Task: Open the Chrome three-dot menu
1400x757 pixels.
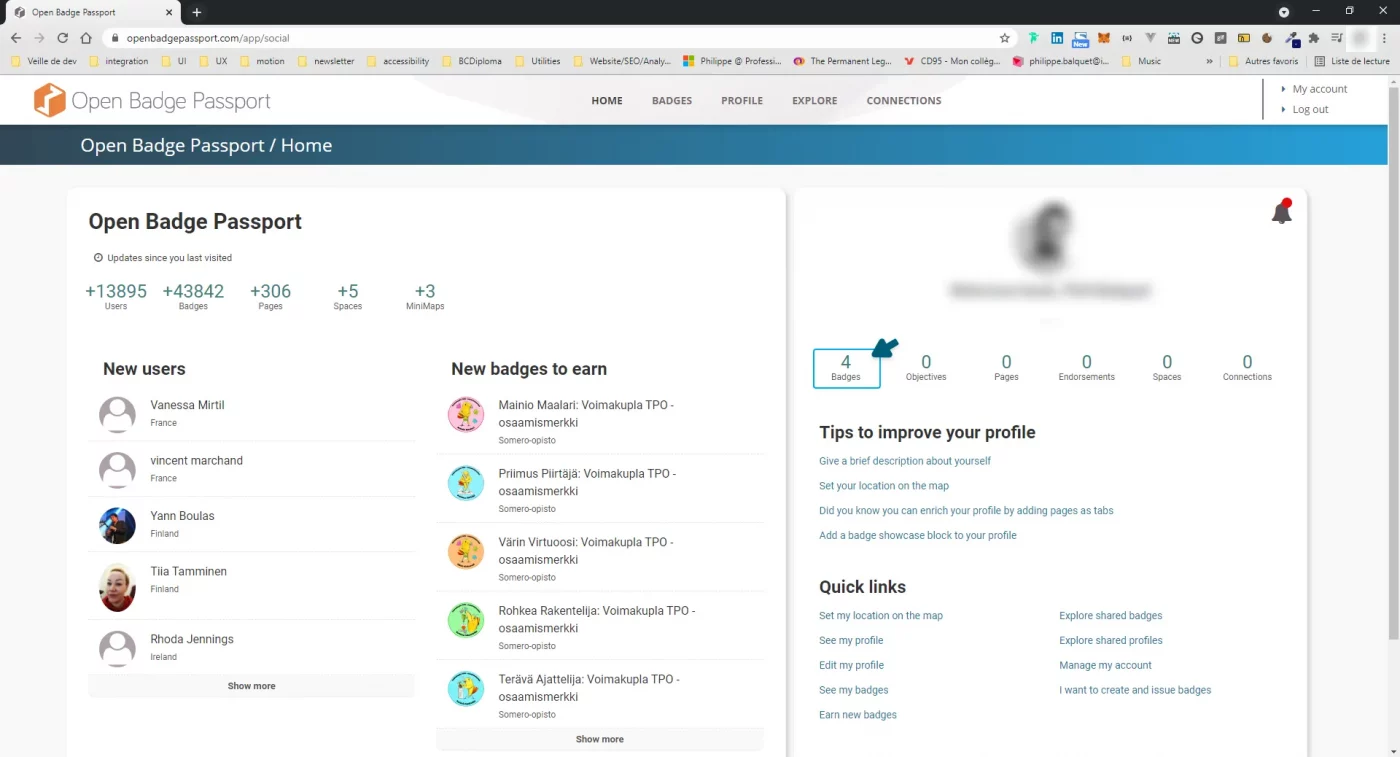Action: [x=1384, y=38]
